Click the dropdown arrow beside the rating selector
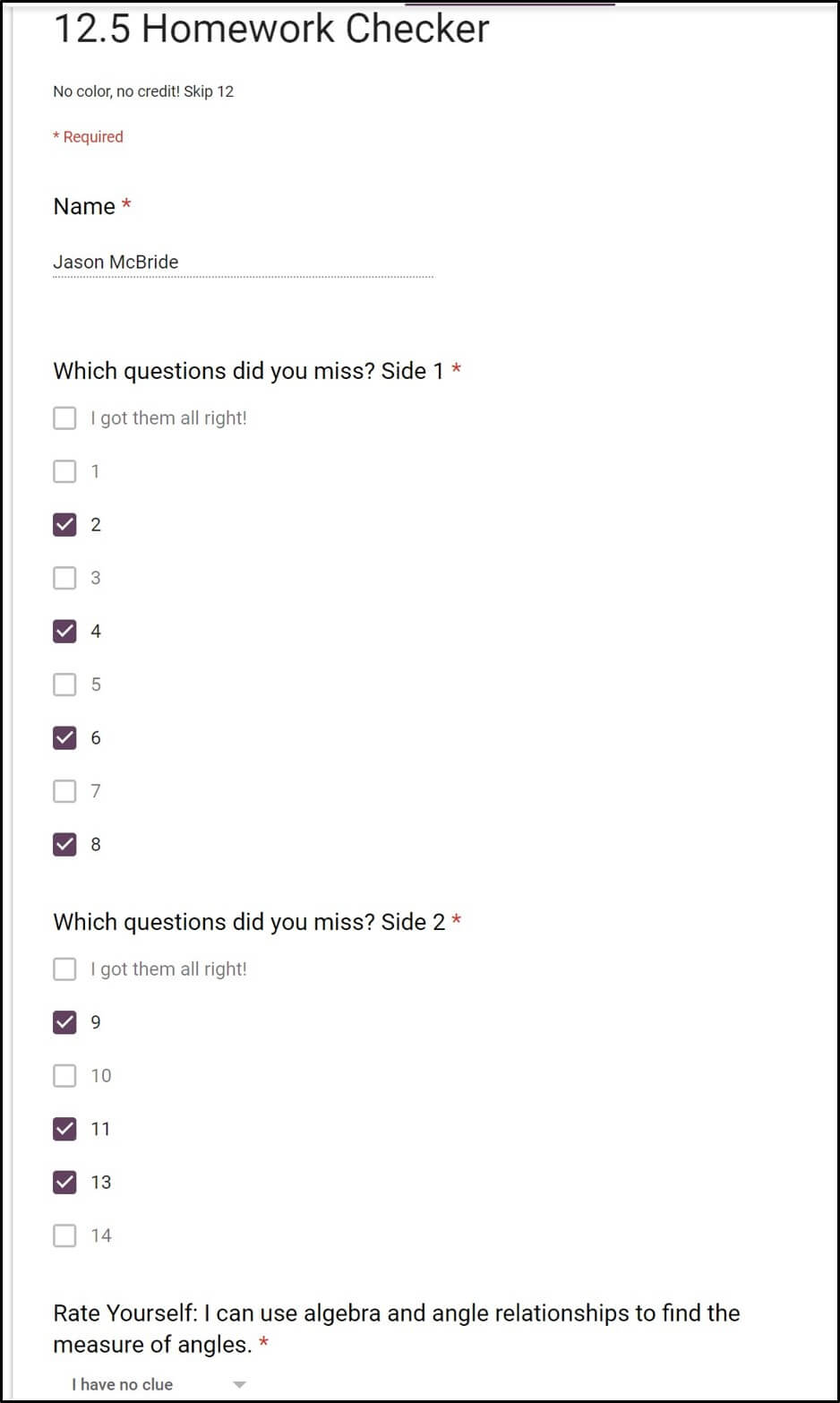 240,1384
